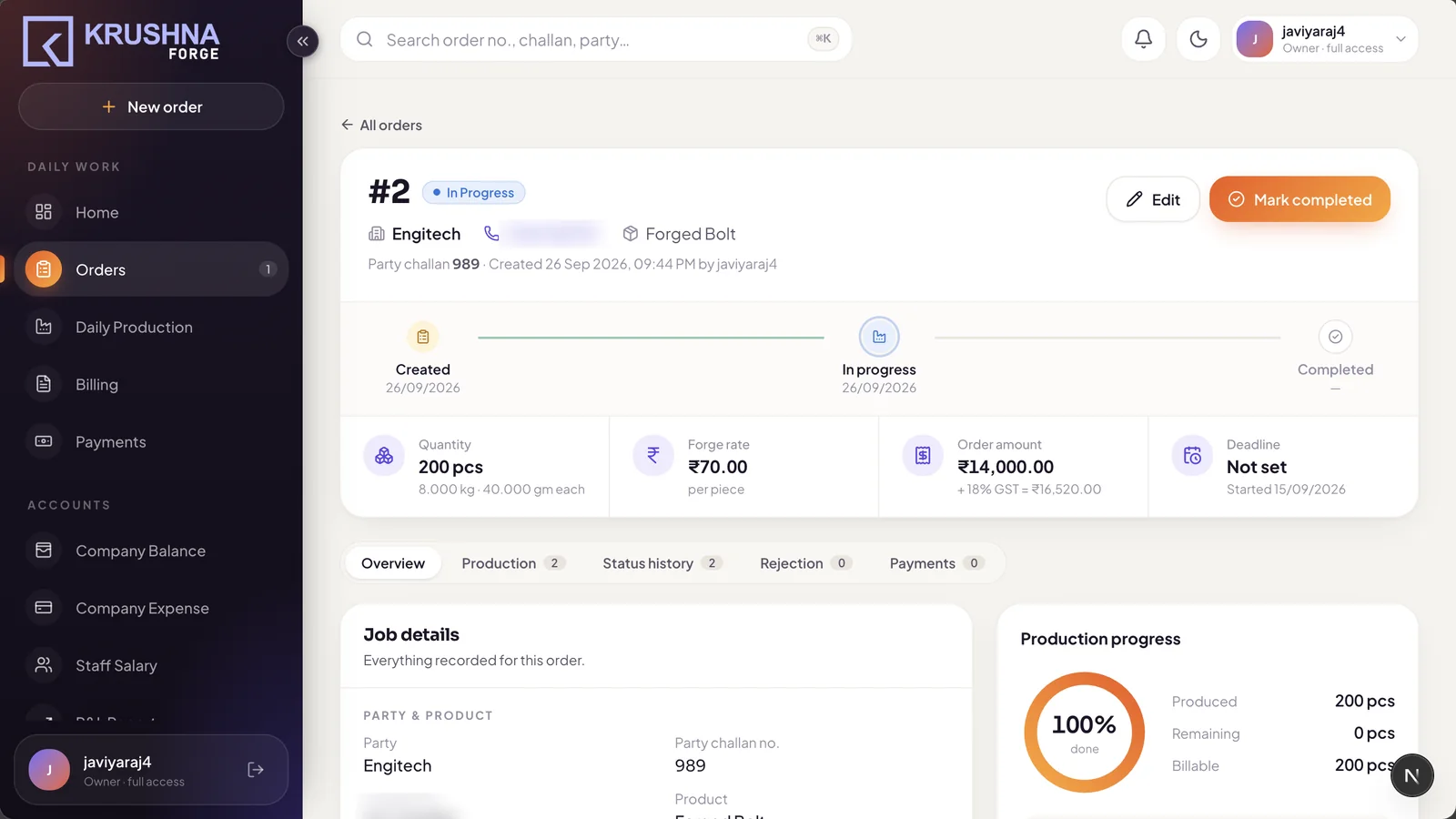Viewport: 1456px width, 819px height.
Task: Click the Payments sidebar icon
Action: coord(44,441)
